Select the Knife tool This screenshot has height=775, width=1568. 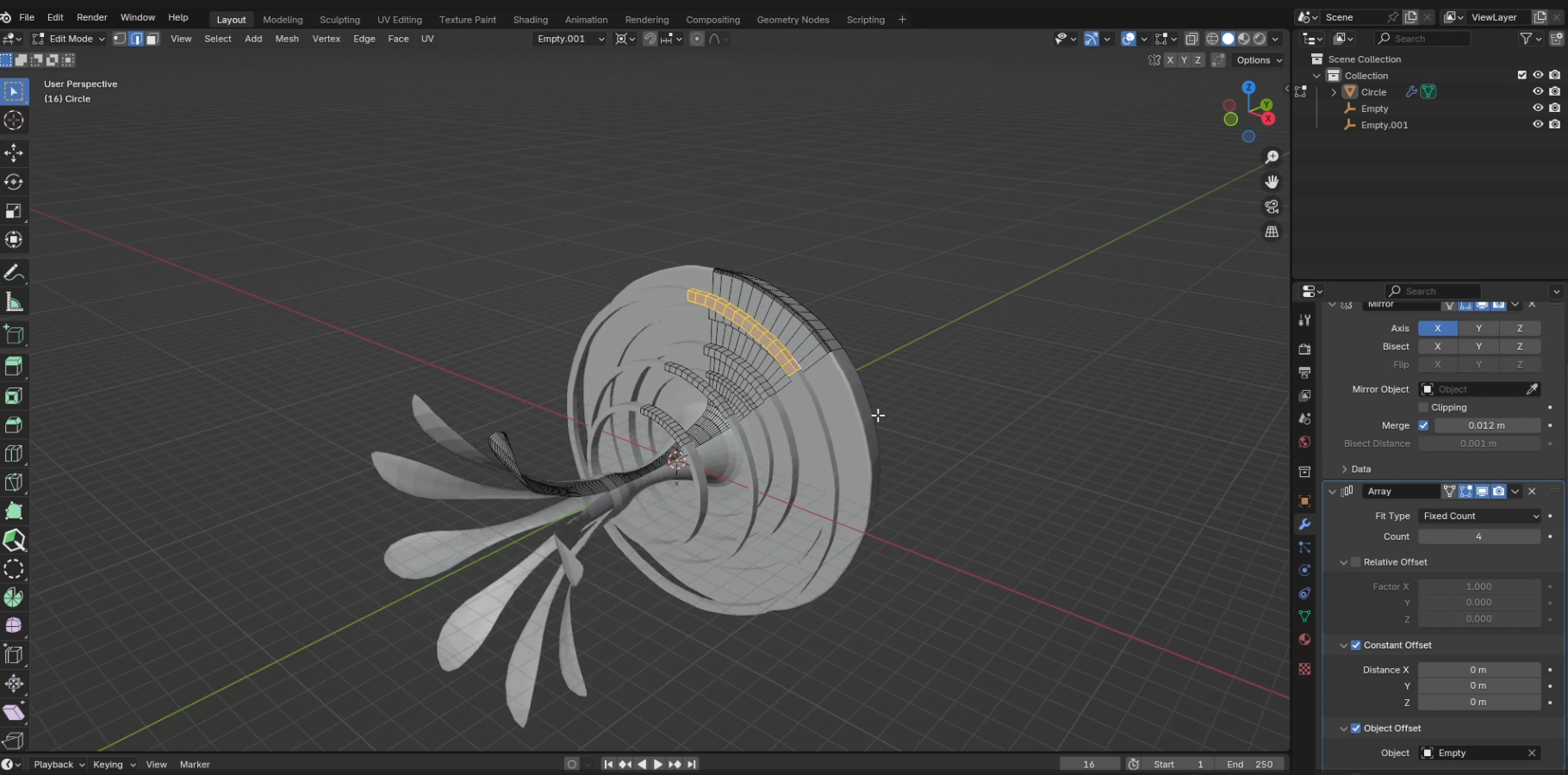14,482
